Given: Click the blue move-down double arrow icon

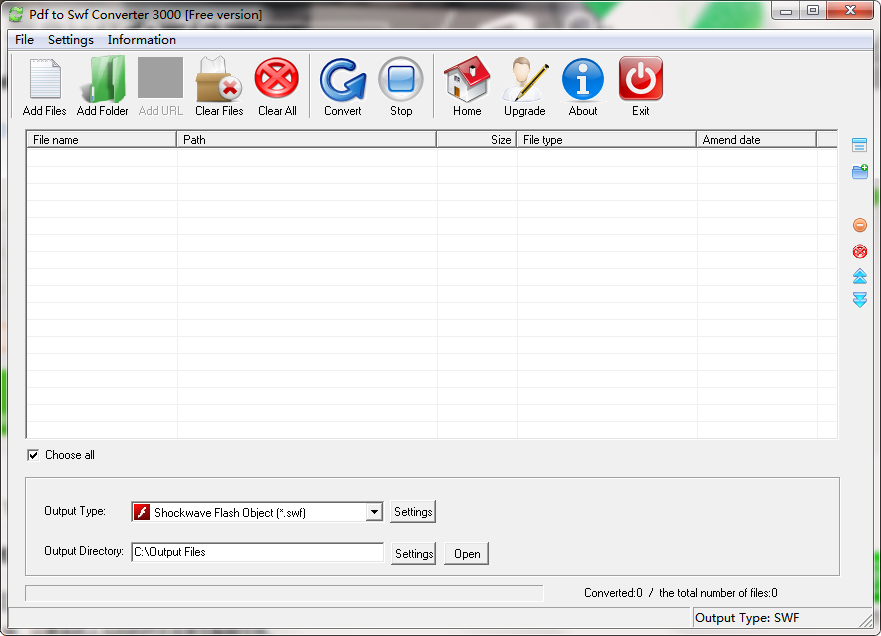Looking at the screenshot, I should (x=860, y=300).
